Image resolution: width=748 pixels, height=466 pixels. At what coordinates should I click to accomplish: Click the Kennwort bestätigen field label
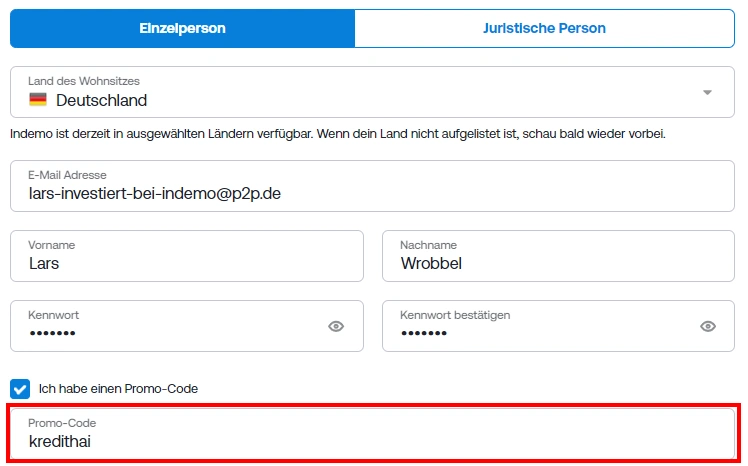[x=455, y=315]
